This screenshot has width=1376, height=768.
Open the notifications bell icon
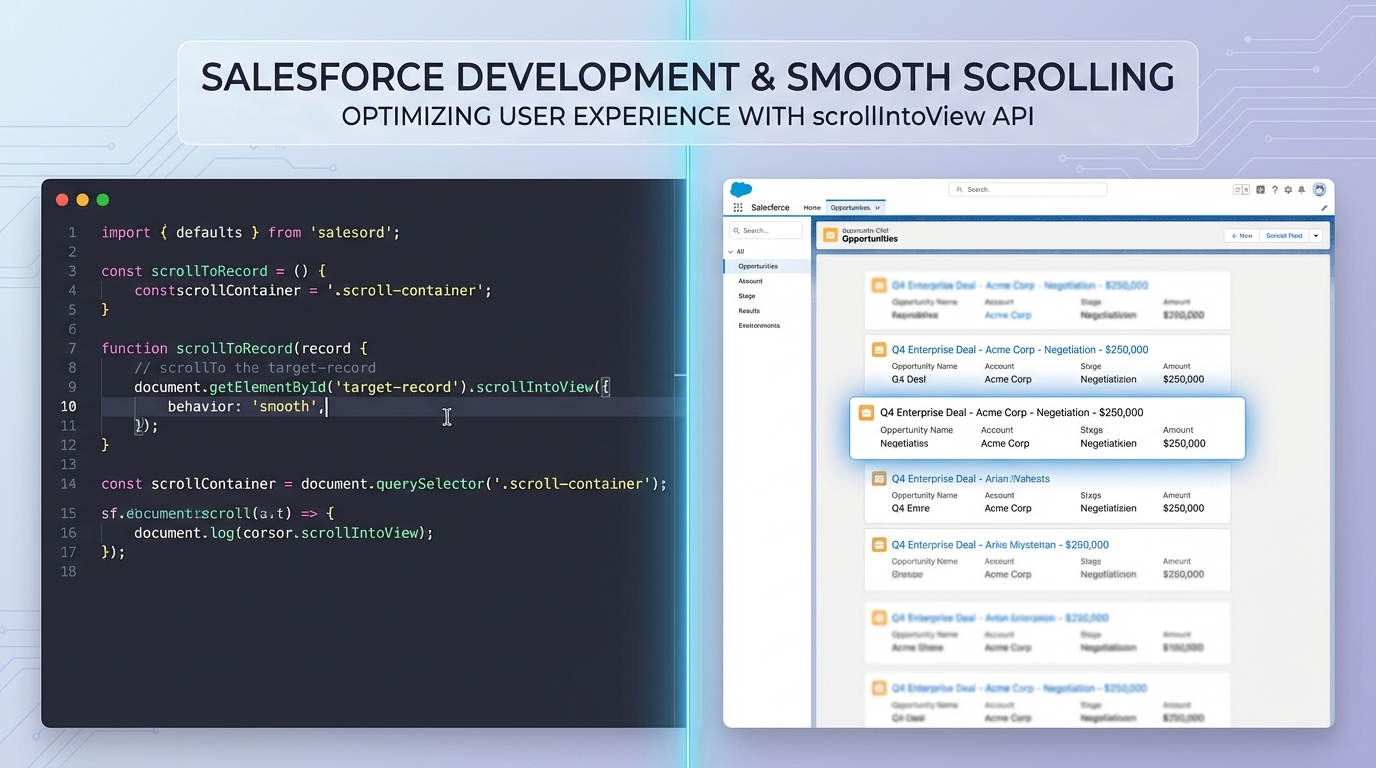[x=1301, y=190]
